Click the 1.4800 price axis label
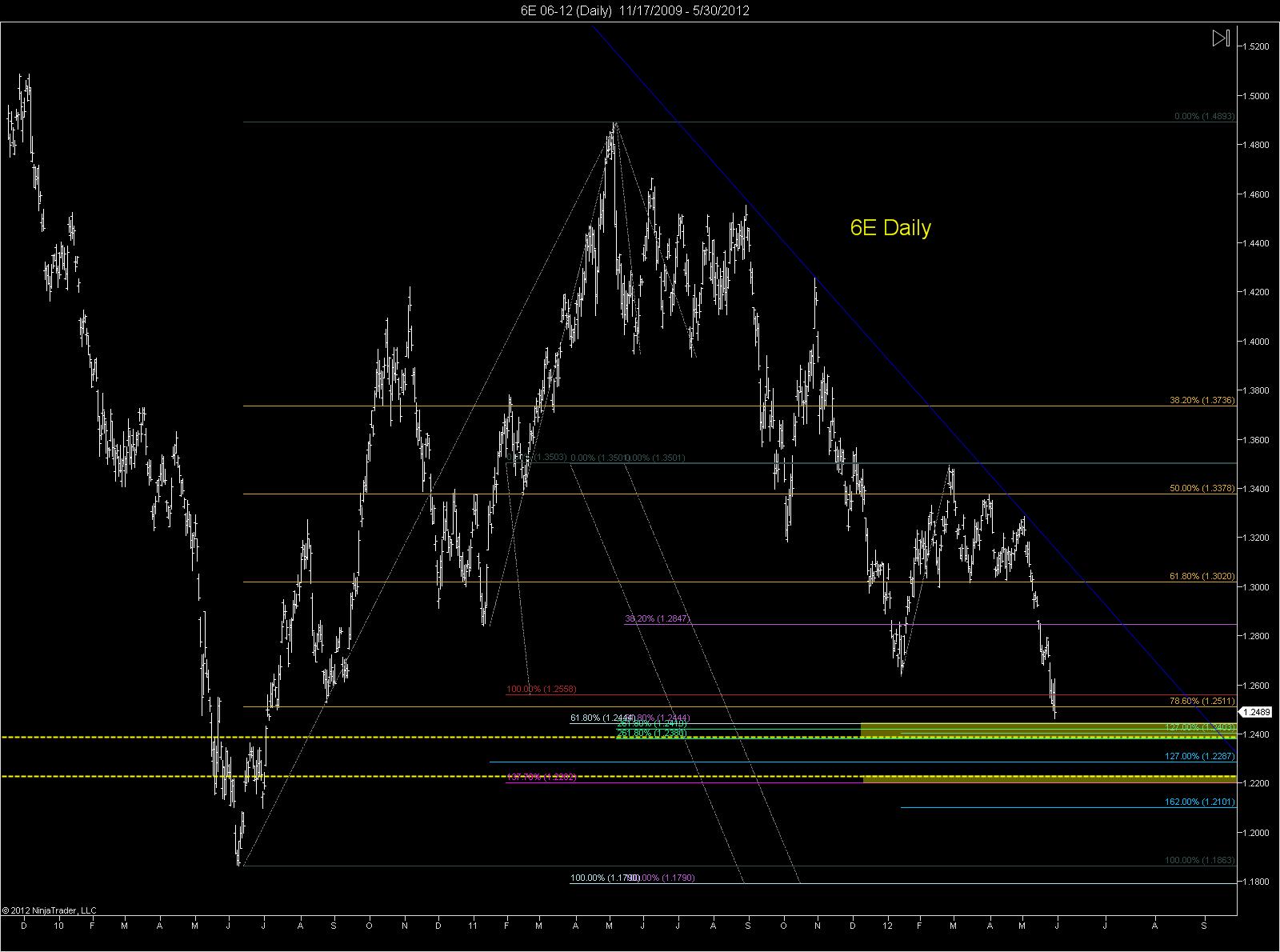 [x=1255, y=145]
